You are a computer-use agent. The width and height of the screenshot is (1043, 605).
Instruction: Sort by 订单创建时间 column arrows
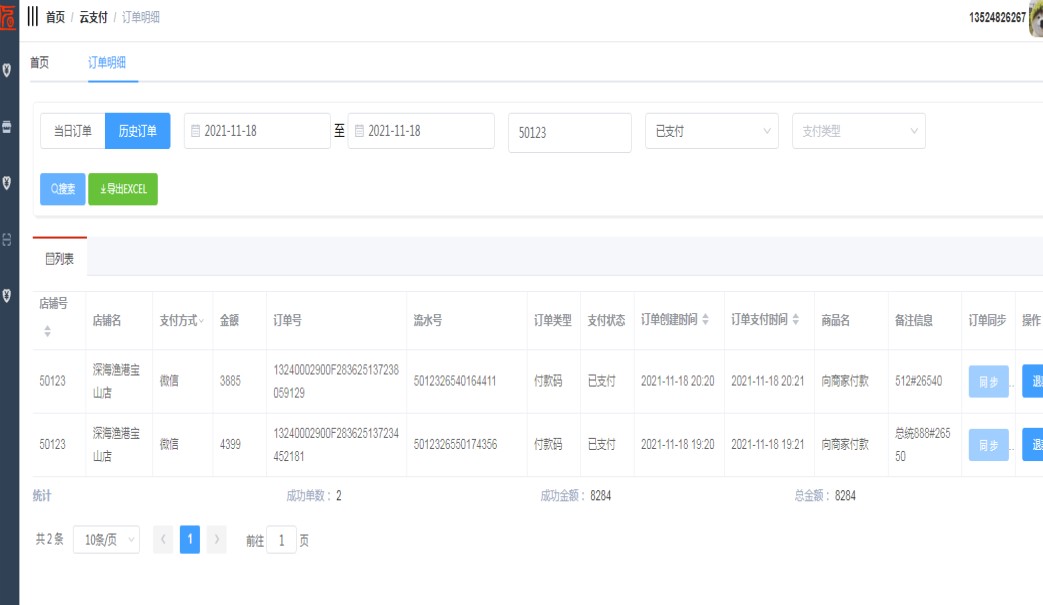[x=706, y=320]
